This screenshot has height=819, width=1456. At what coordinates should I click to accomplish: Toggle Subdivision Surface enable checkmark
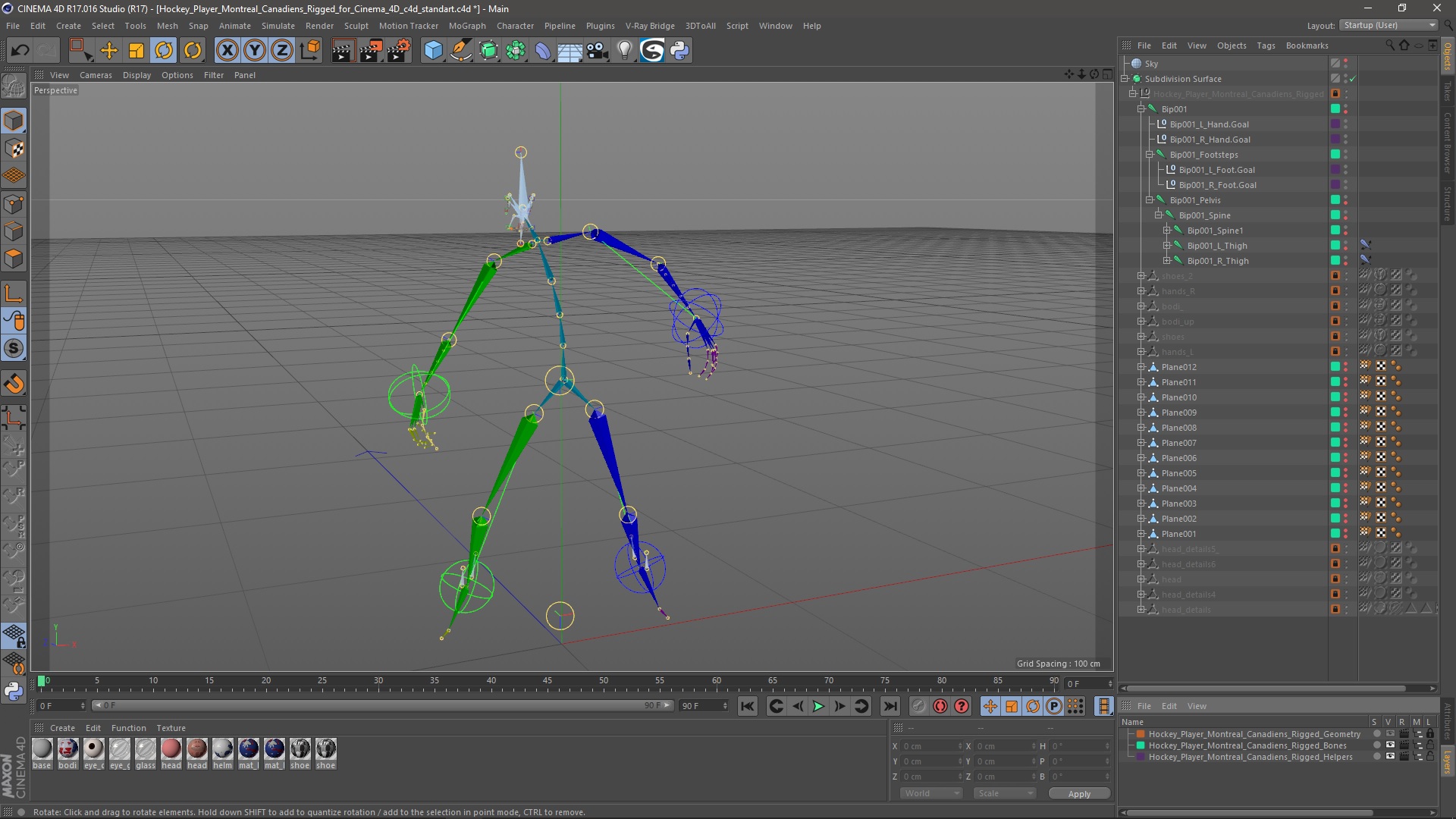click(x=1353, y=79)
